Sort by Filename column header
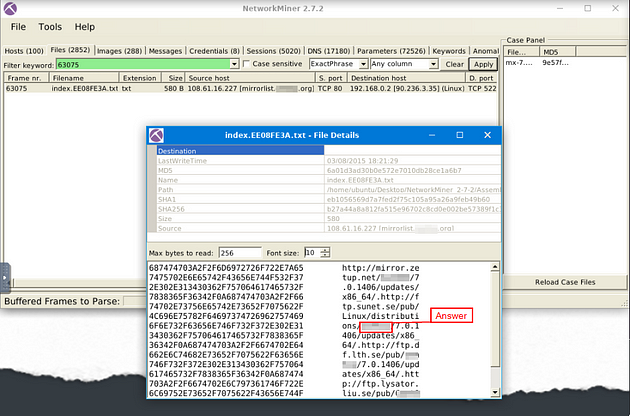630x416 pixels. point(84,78)
